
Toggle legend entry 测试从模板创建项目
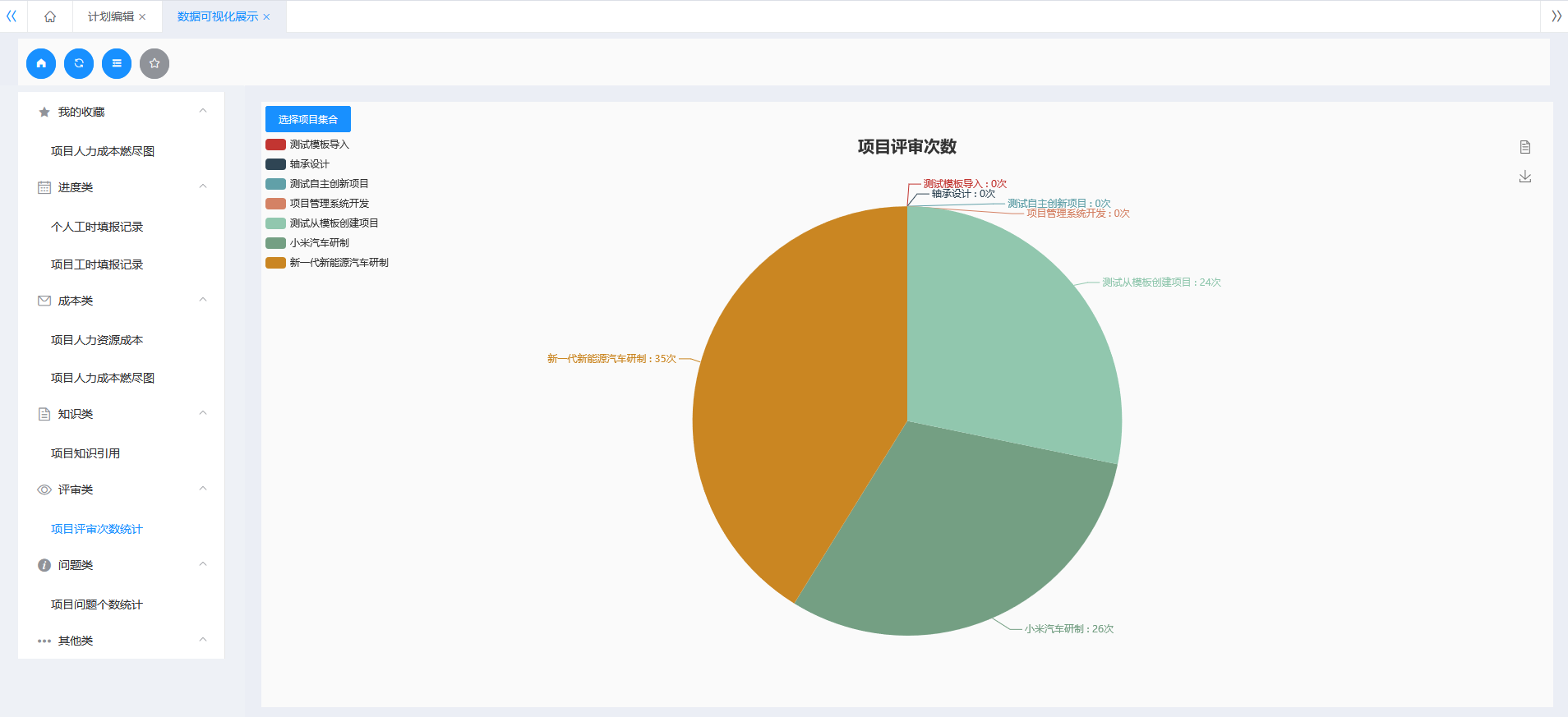[322, 223]
